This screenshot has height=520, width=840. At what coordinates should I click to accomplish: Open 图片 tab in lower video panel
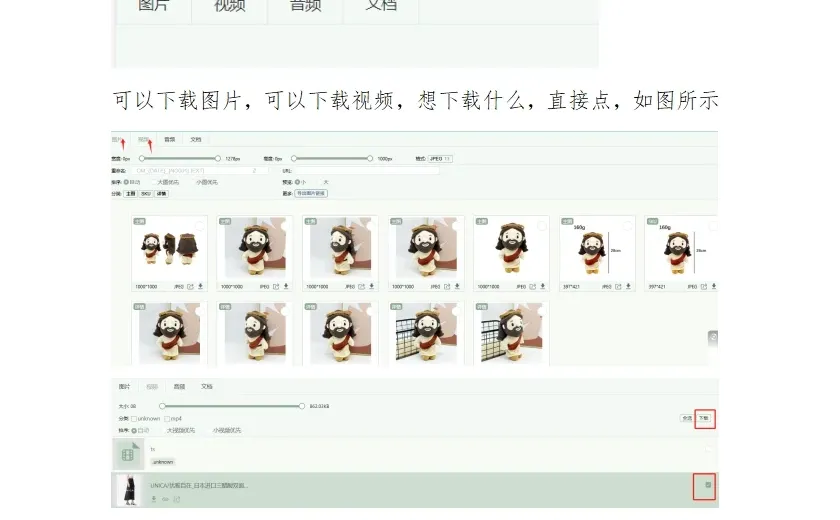coord(124,387)
